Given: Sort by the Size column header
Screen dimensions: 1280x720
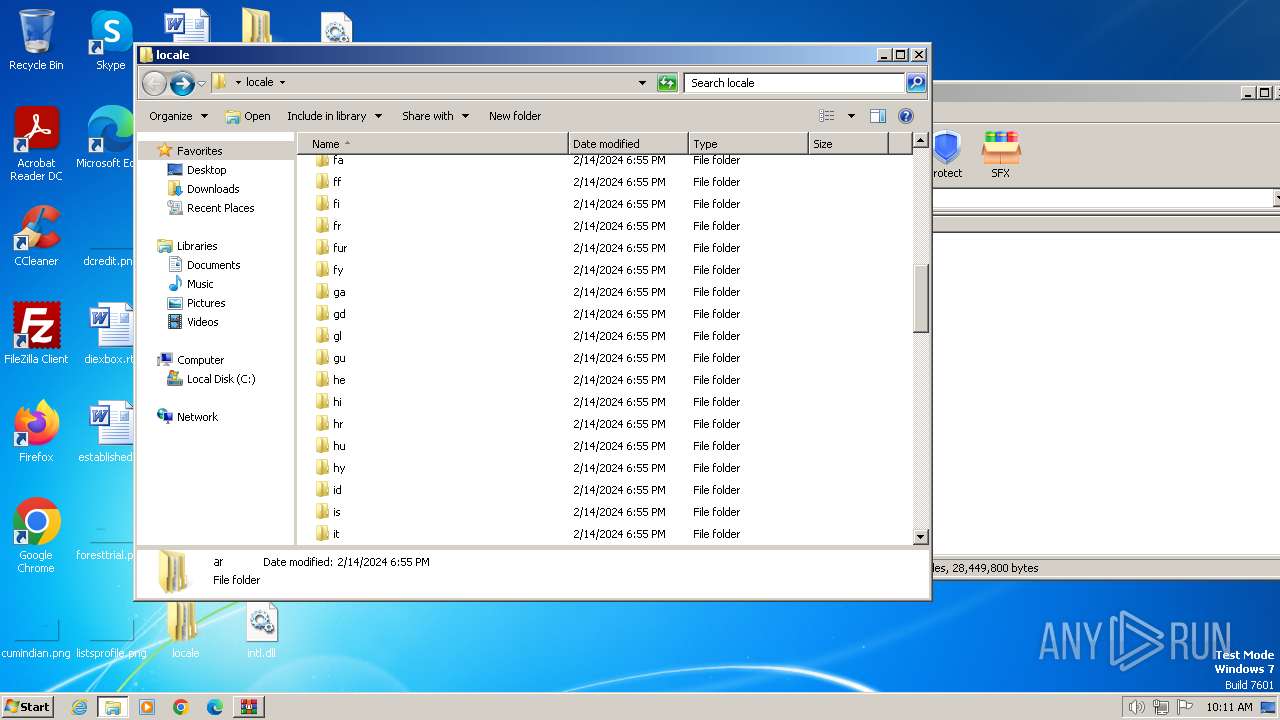Looking at the screenshot, I should click(x=848, y=144).
